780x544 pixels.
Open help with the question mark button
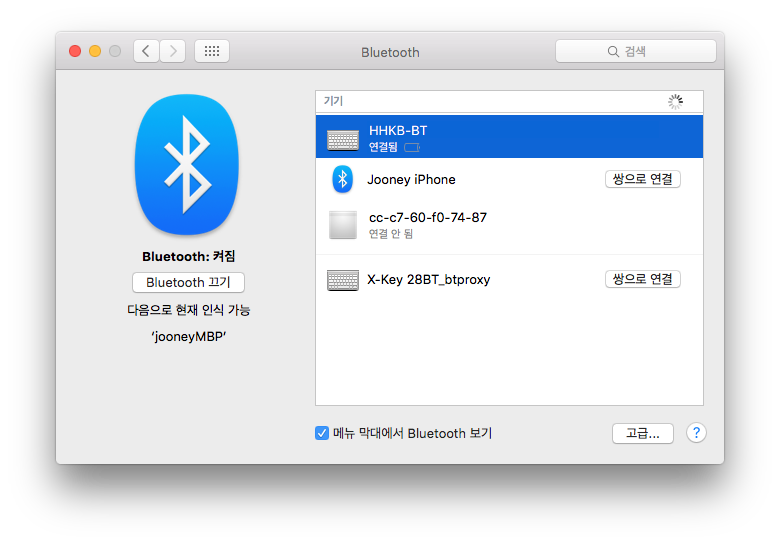click(x=696, y=433)
